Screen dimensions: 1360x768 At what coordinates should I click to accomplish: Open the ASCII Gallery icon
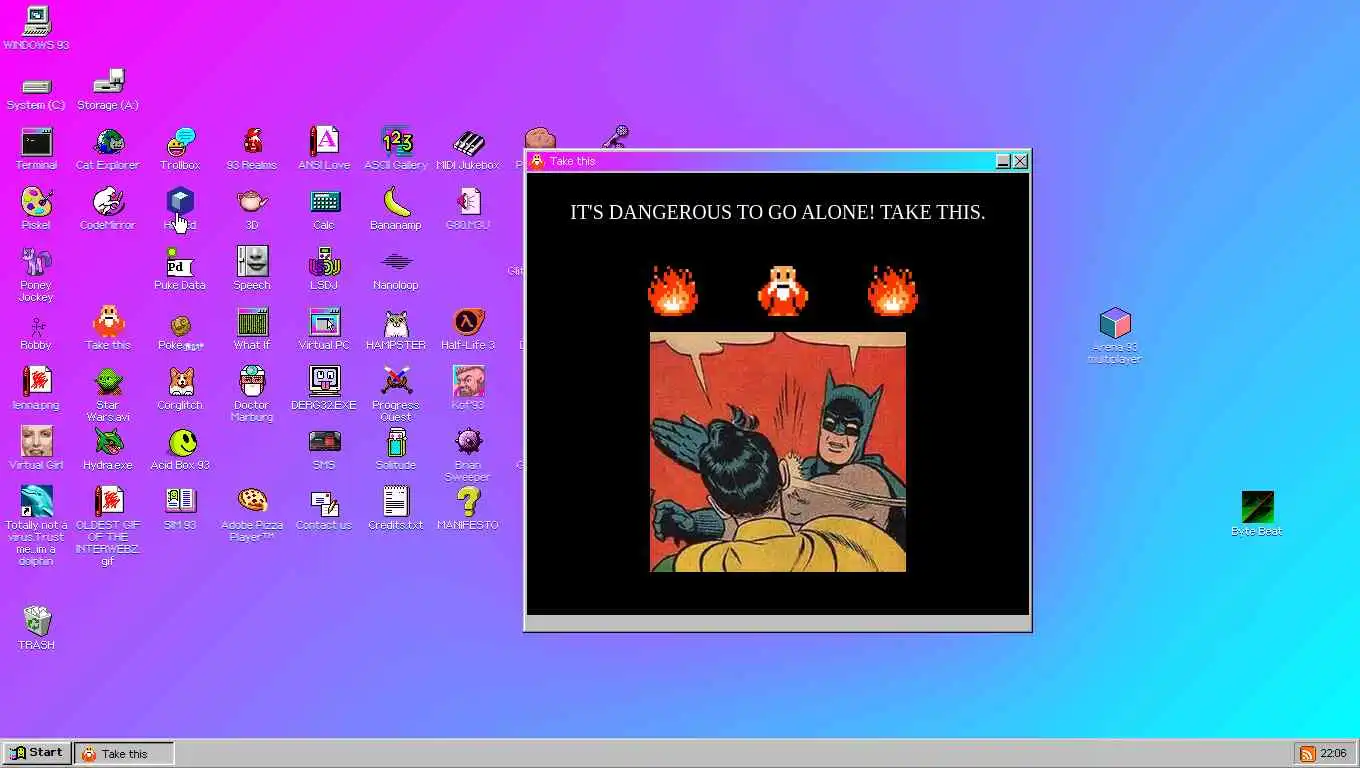[x=396, y=149]
